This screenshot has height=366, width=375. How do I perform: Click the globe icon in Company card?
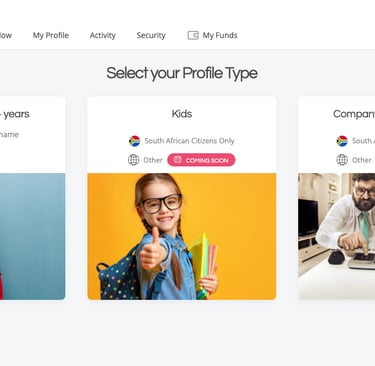[342, 160]
